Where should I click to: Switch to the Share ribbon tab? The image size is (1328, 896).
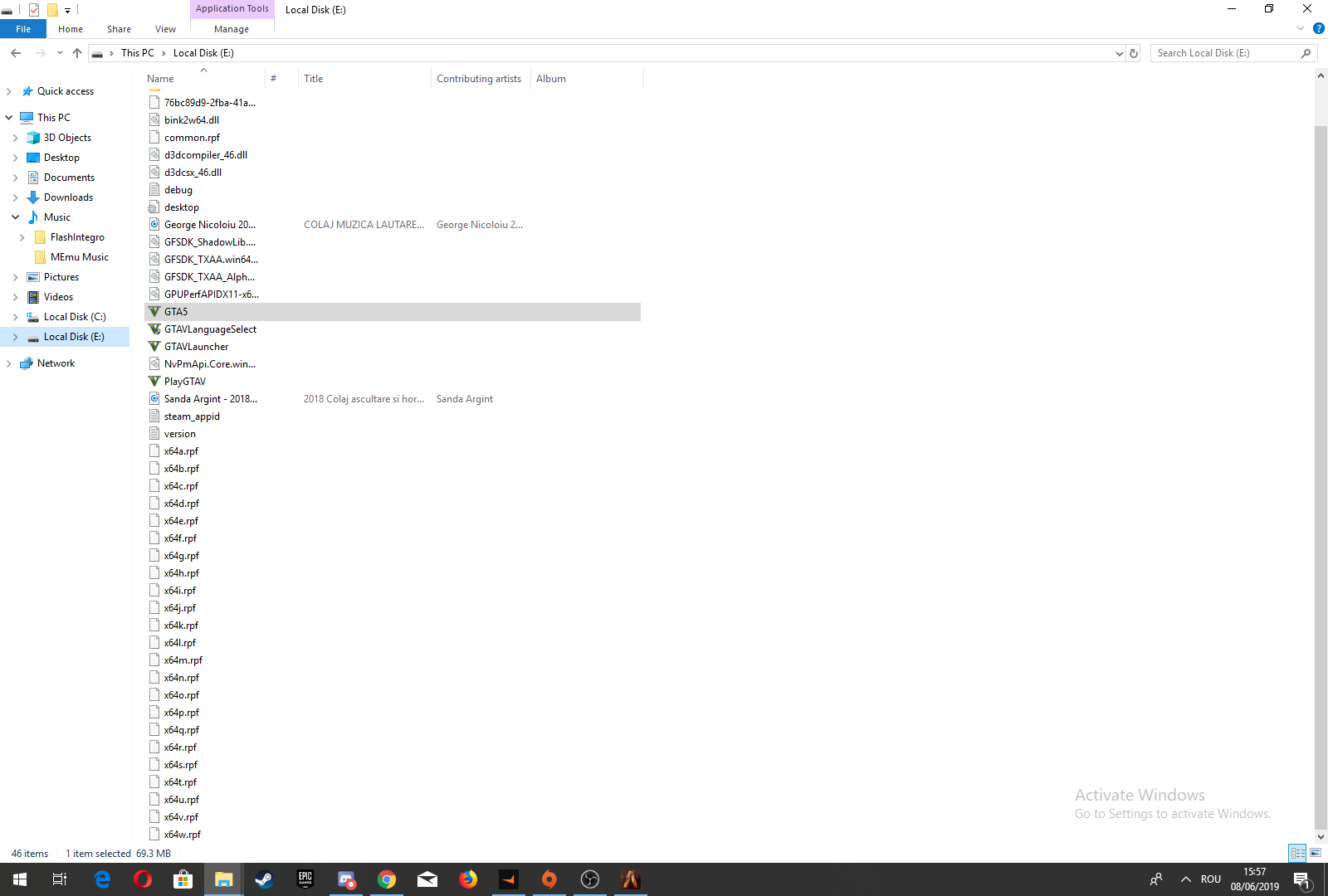119,29
